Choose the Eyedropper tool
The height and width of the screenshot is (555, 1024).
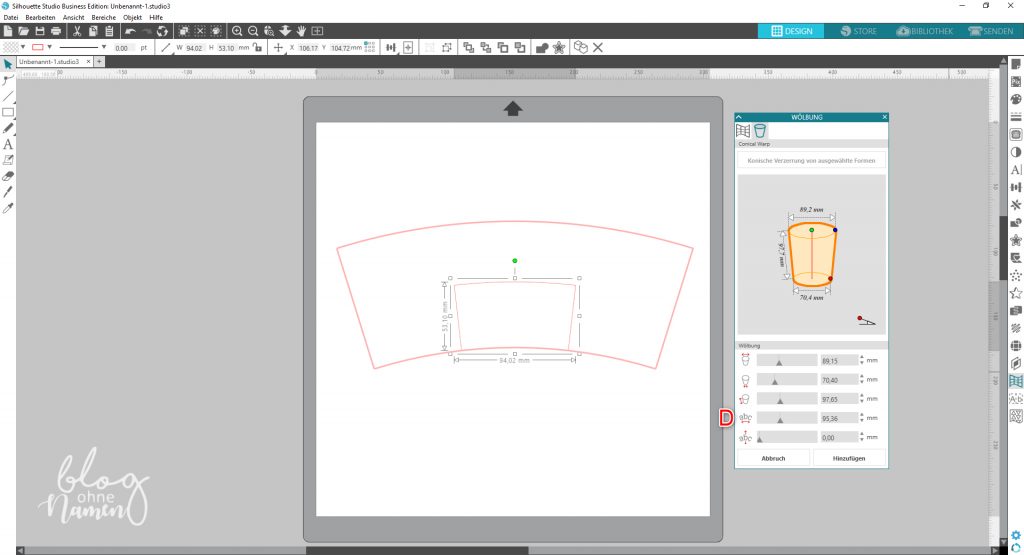8,207
